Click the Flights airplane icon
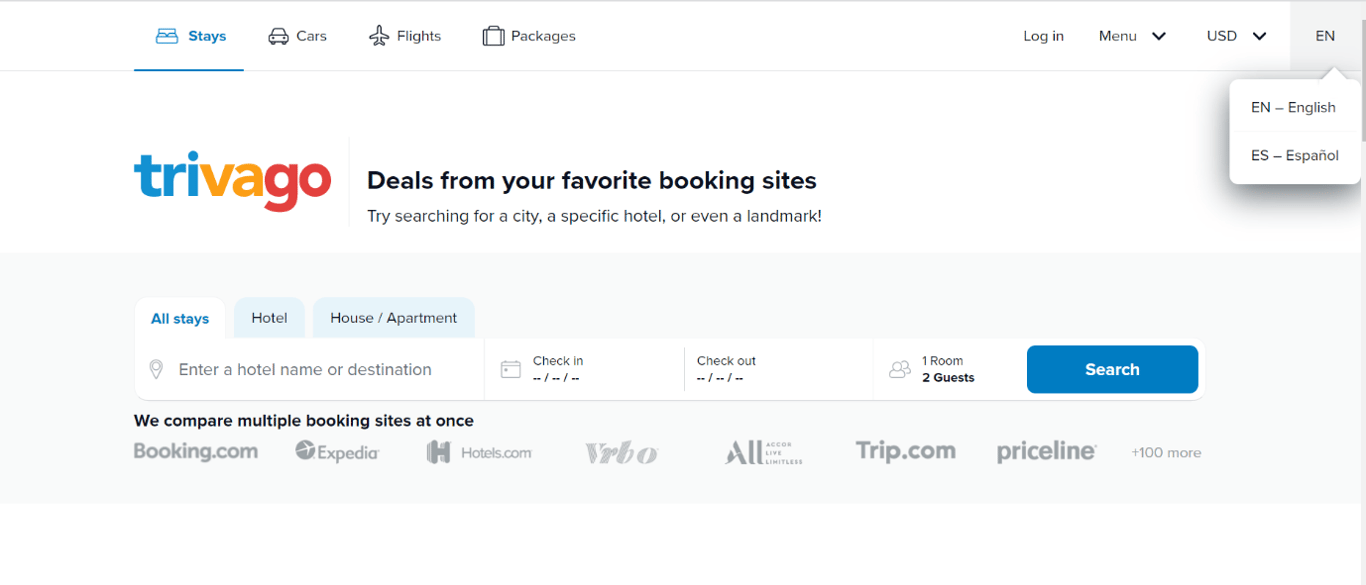The image size is (1366, 585). tap(379, 36)
